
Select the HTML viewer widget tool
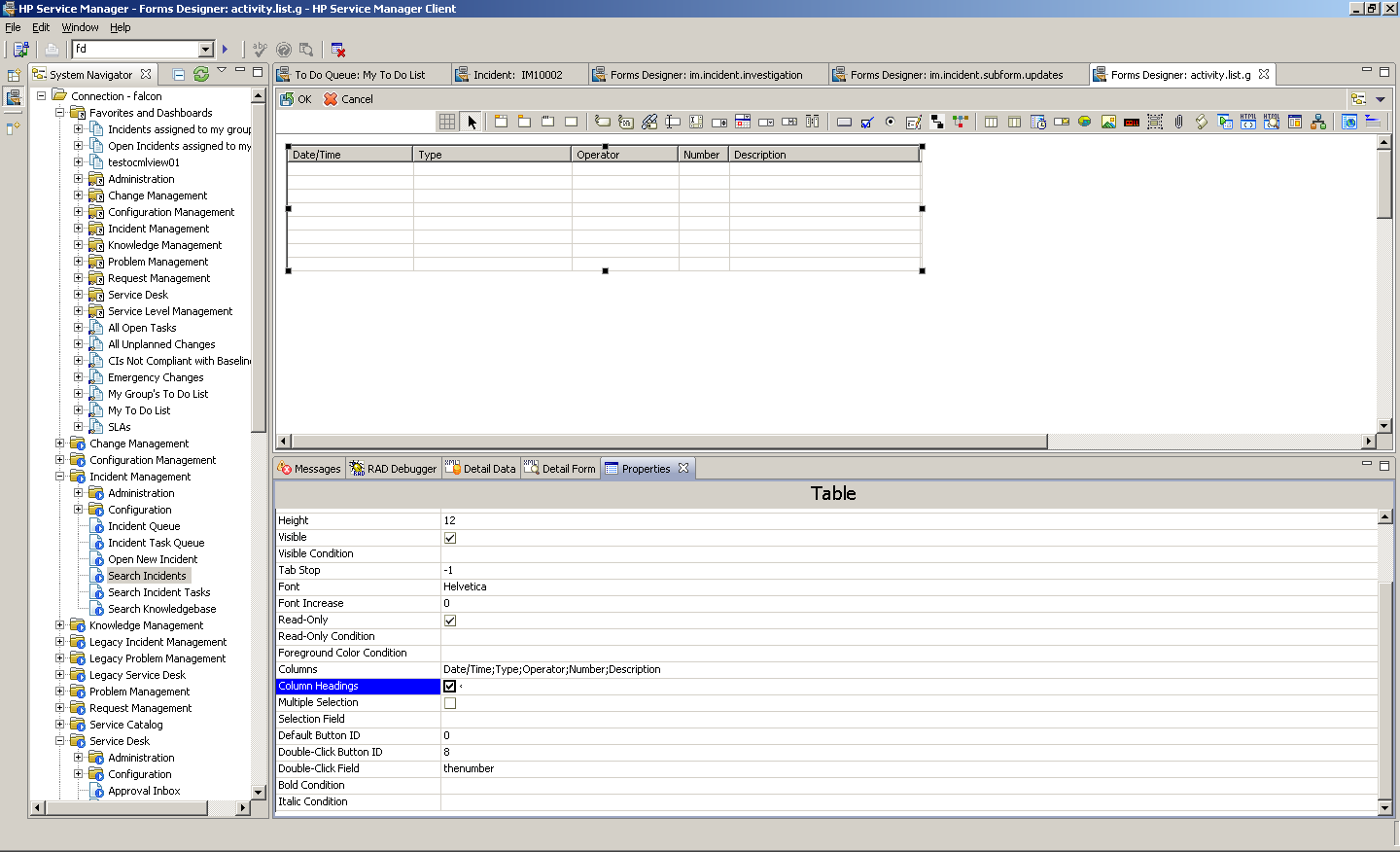tap(1272, 122)
